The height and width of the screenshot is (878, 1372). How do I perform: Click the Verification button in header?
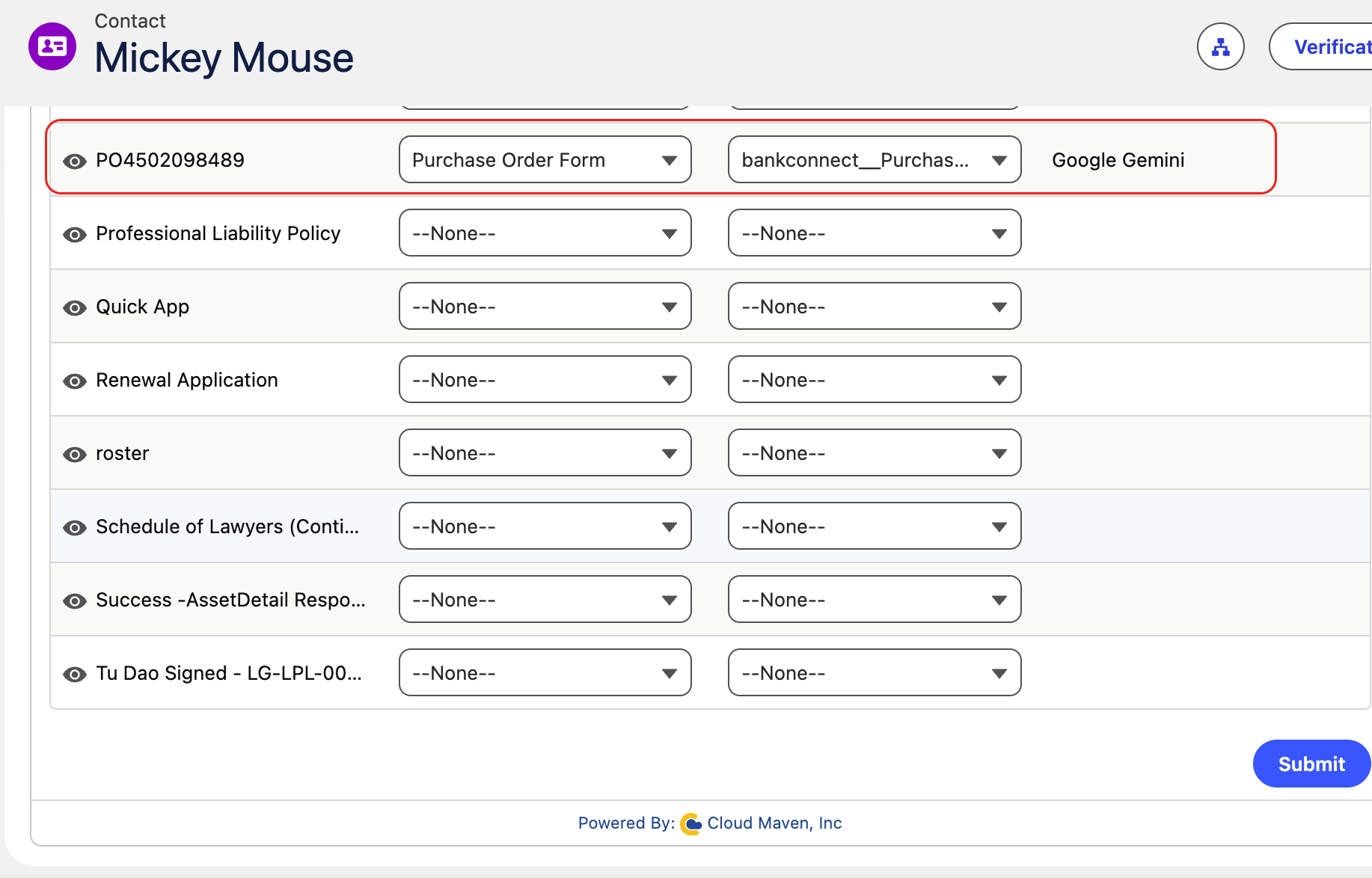[x=1320, y=46]
